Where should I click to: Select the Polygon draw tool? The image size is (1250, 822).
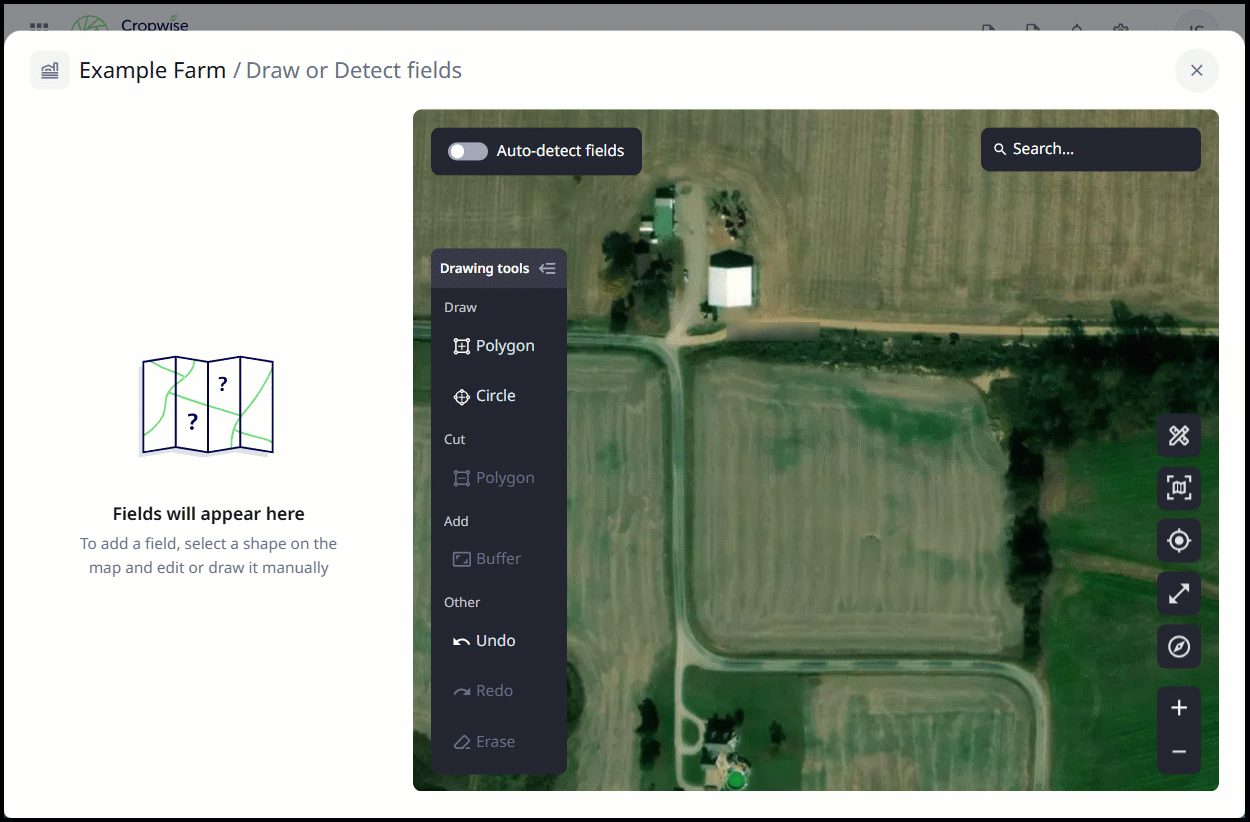[494, 346]
